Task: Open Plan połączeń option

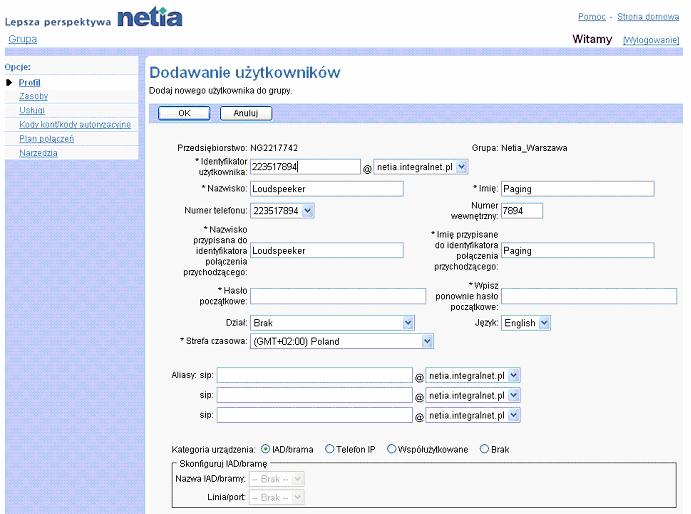Action: tap(46, 138)
